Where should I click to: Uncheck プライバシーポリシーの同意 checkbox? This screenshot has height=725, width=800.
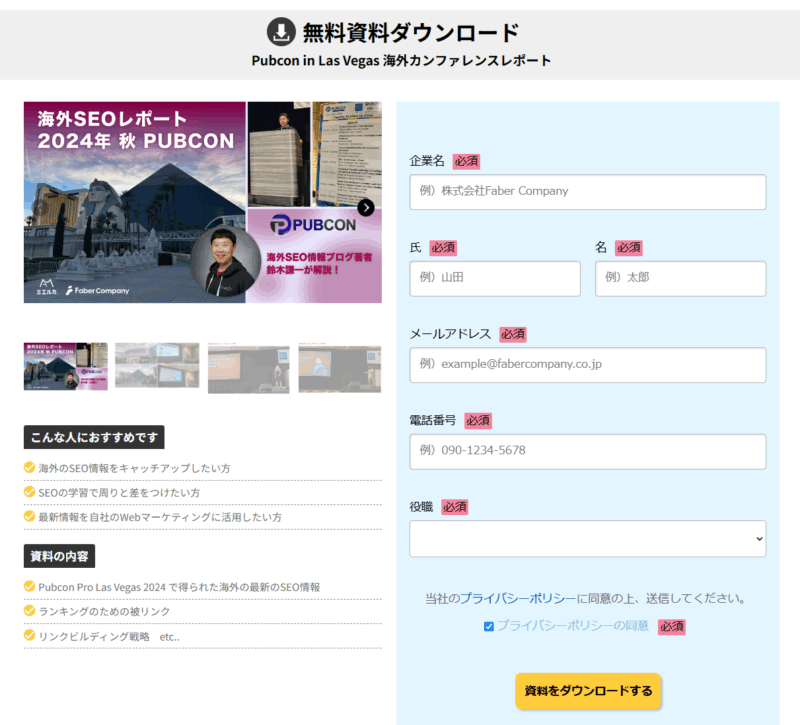(x=489, y=626)
